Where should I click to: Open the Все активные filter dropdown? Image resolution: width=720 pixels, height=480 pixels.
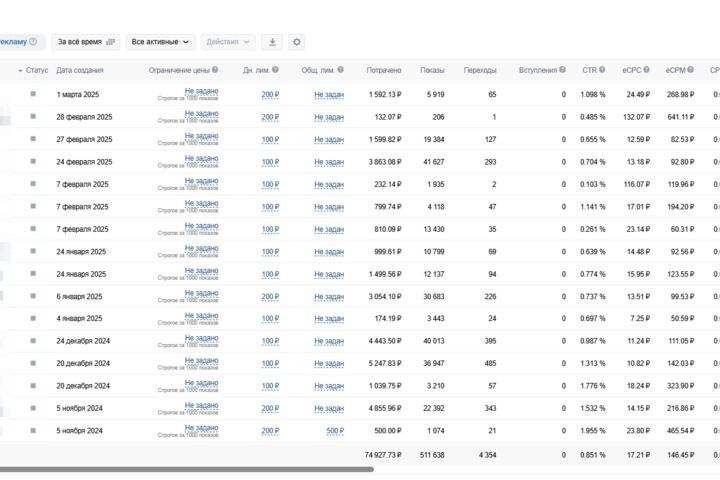click(160, 42)
